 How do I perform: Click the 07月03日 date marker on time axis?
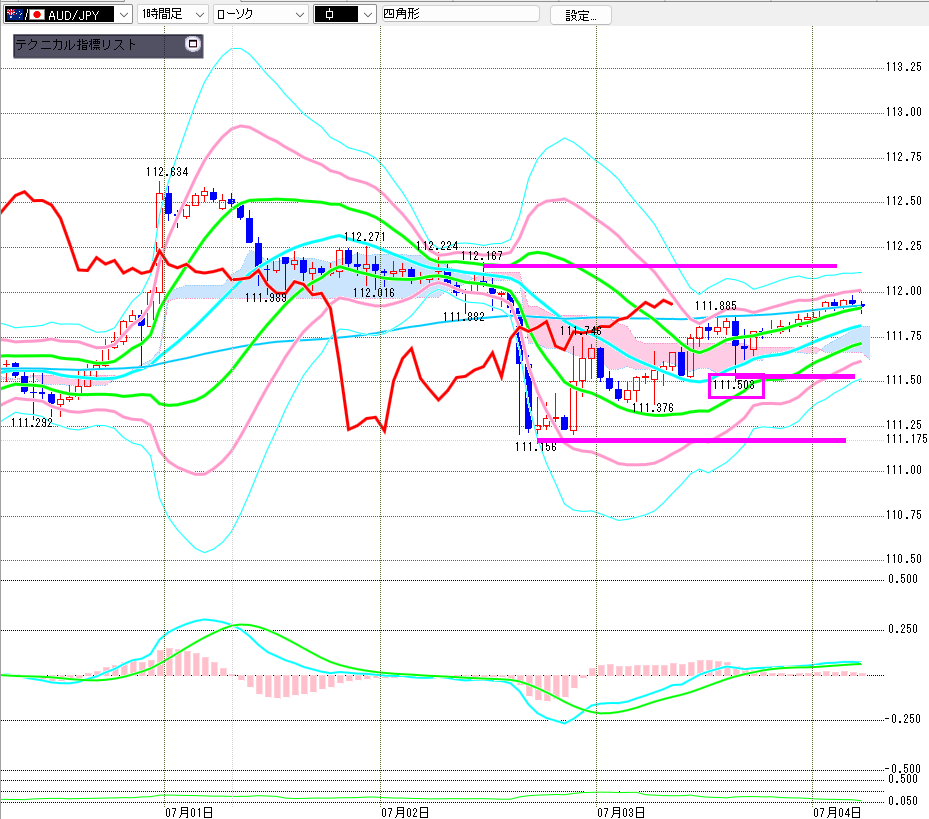621,812
